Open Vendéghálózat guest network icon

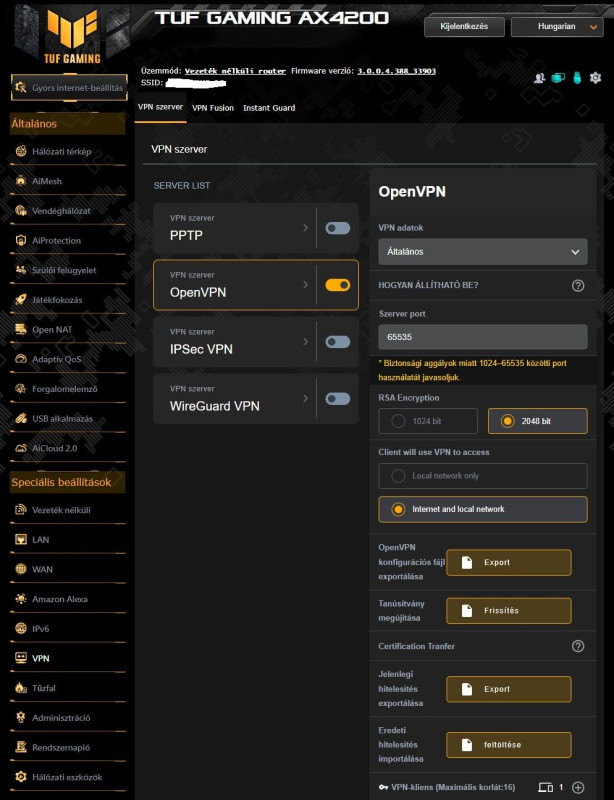coord(20,210)
